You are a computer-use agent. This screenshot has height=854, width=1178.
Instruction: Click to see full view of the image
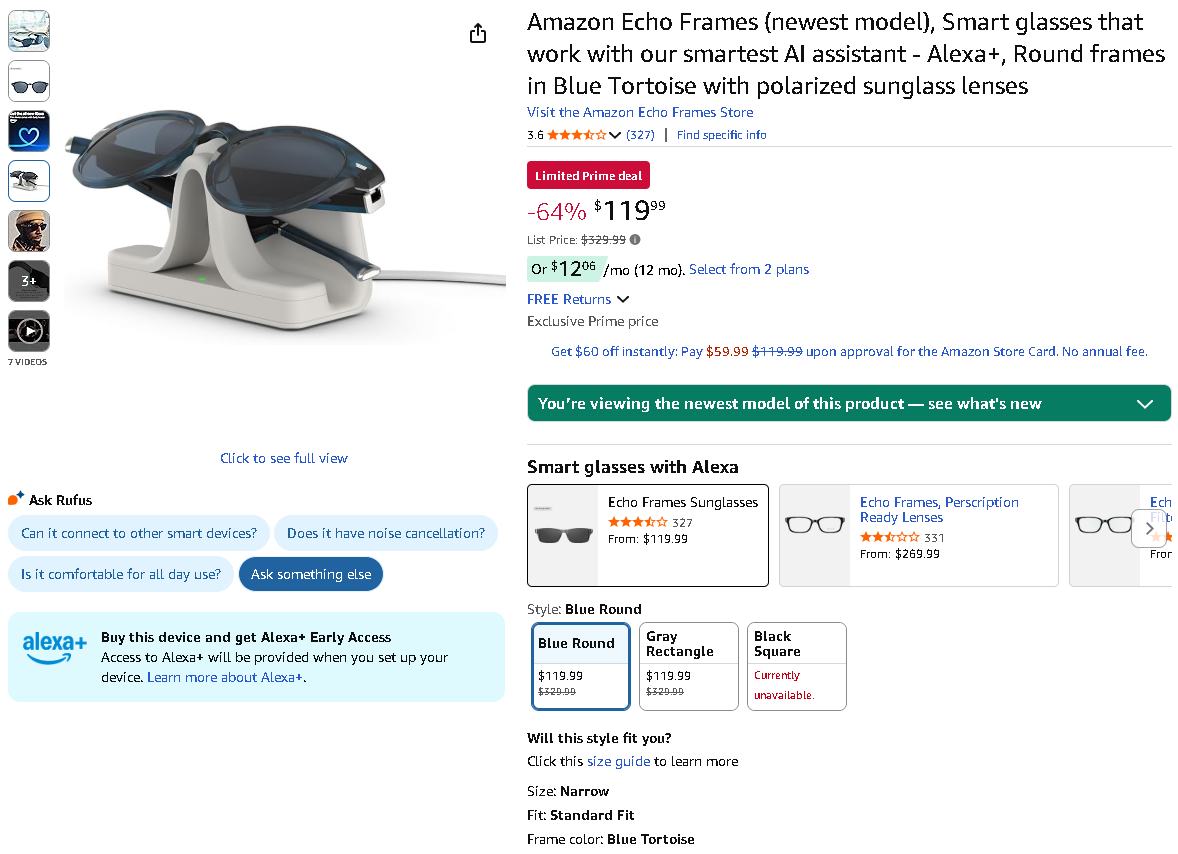point(283,457)
